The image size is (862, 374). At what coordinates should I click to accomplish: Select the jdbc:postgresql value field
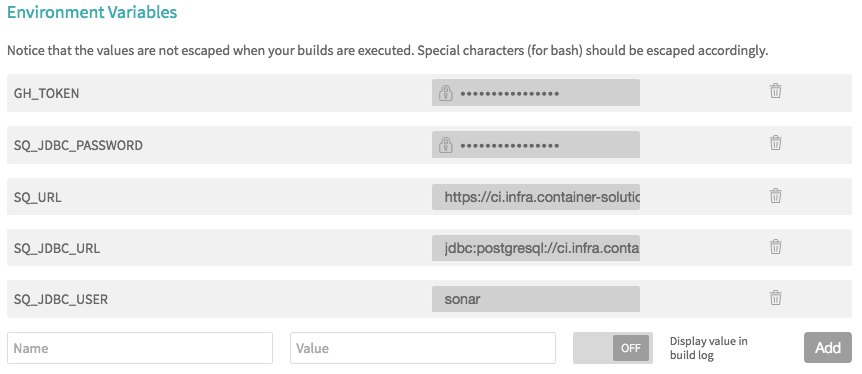click(x=535, y=248)
